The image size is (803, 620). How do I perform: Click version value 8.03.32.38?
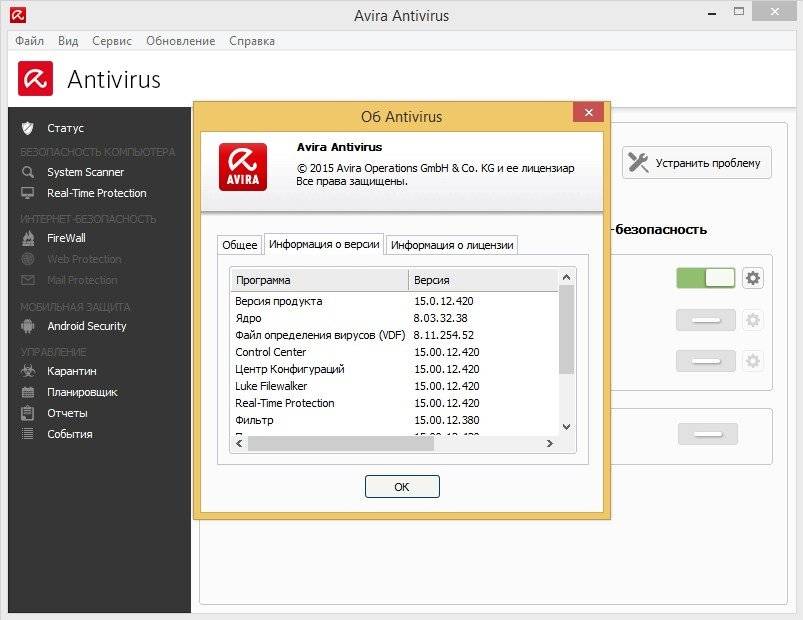tap(440, 318)
